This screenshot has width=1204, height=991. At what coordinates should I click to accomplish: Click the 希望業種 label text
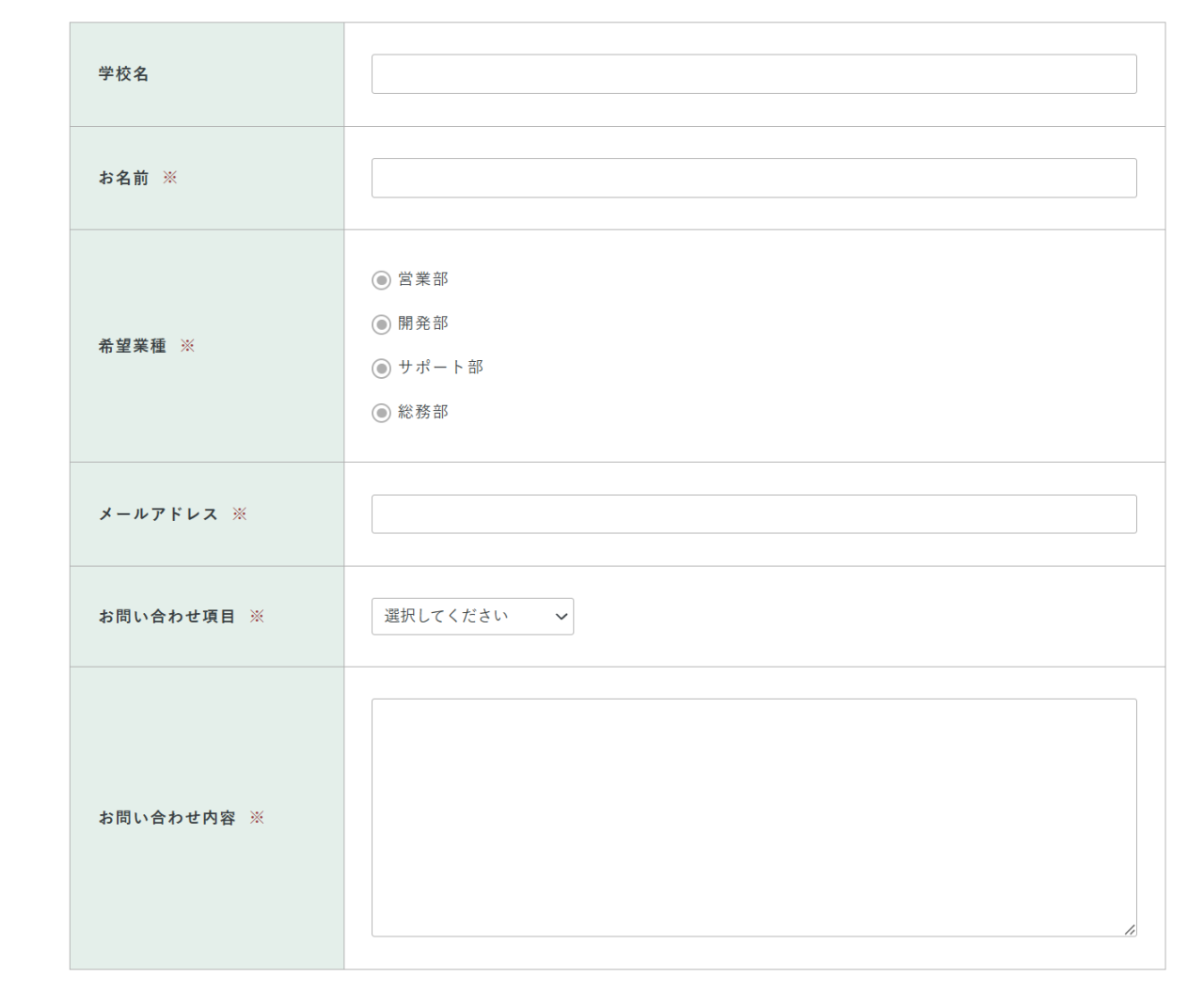click(x=132, y=346)
